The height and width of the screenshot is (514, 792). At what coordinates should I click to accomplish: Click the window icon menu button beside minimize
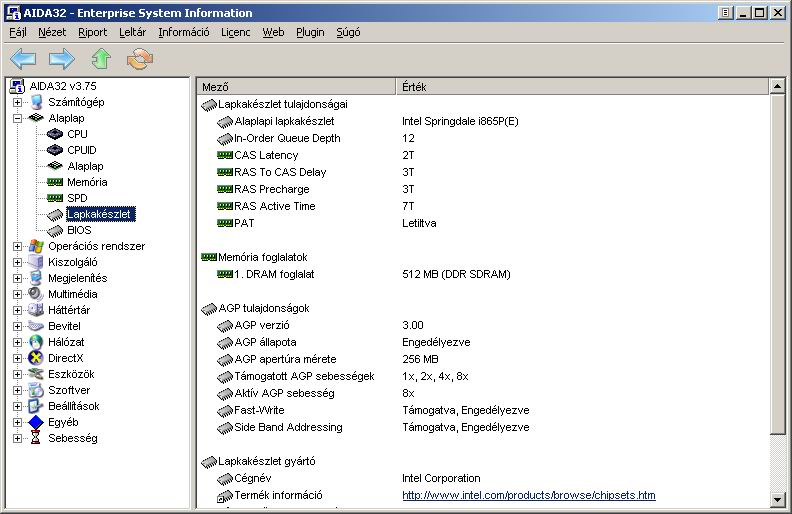click(x=725, y=13)
